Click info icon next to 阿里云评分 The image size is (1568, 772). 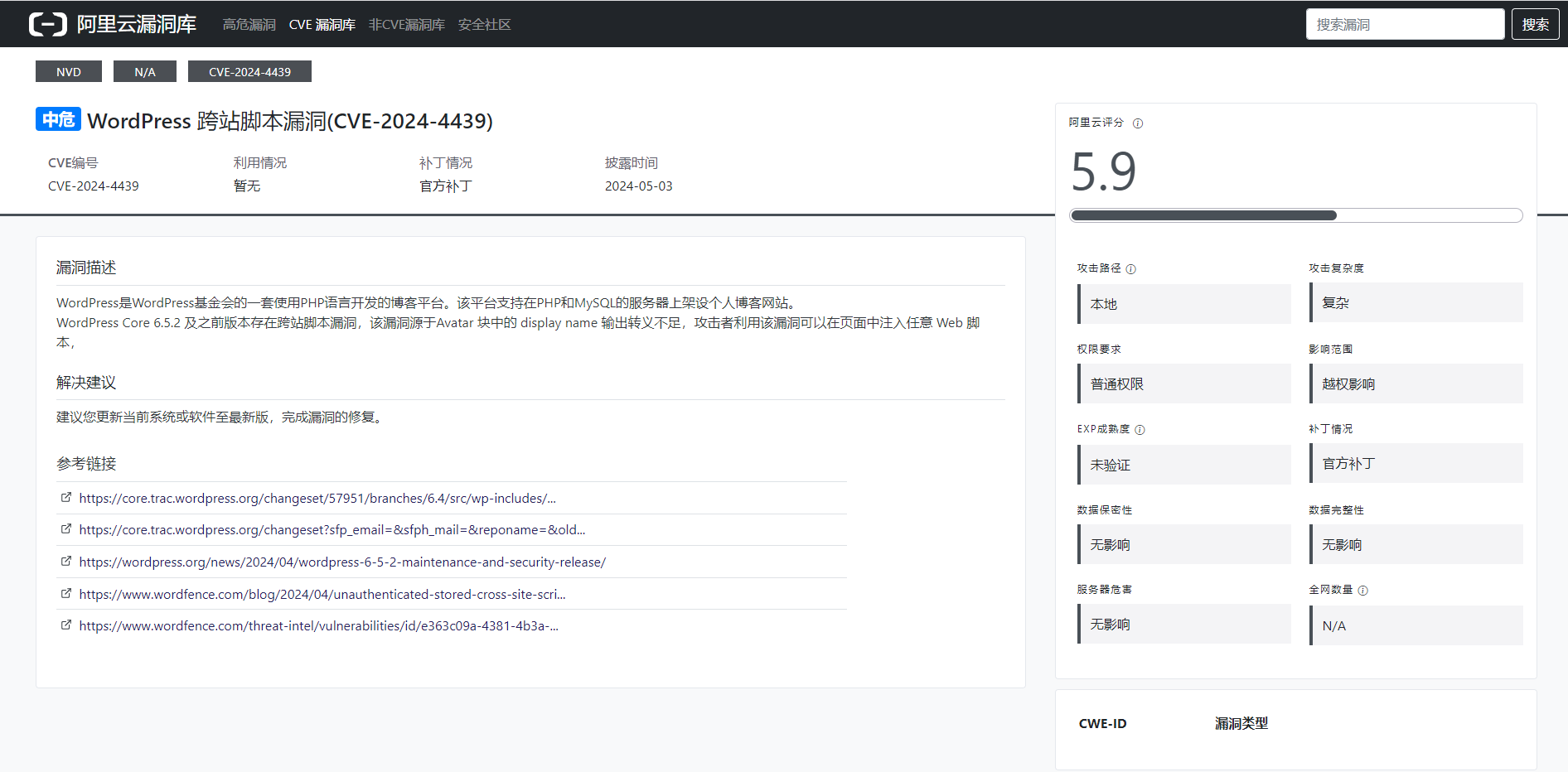(1138, 123)
